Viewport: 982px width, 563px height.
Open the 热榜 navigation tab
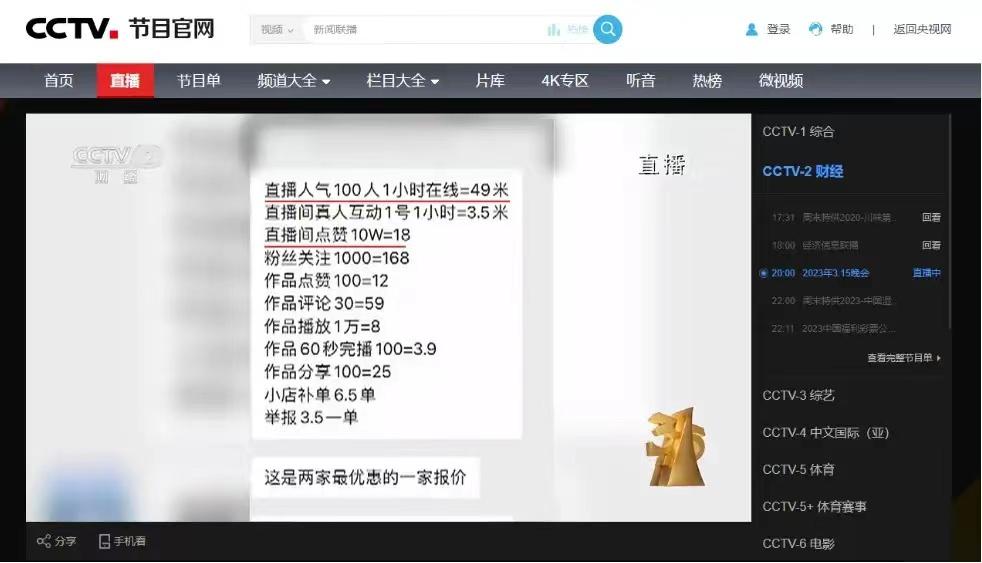[707, 81]
